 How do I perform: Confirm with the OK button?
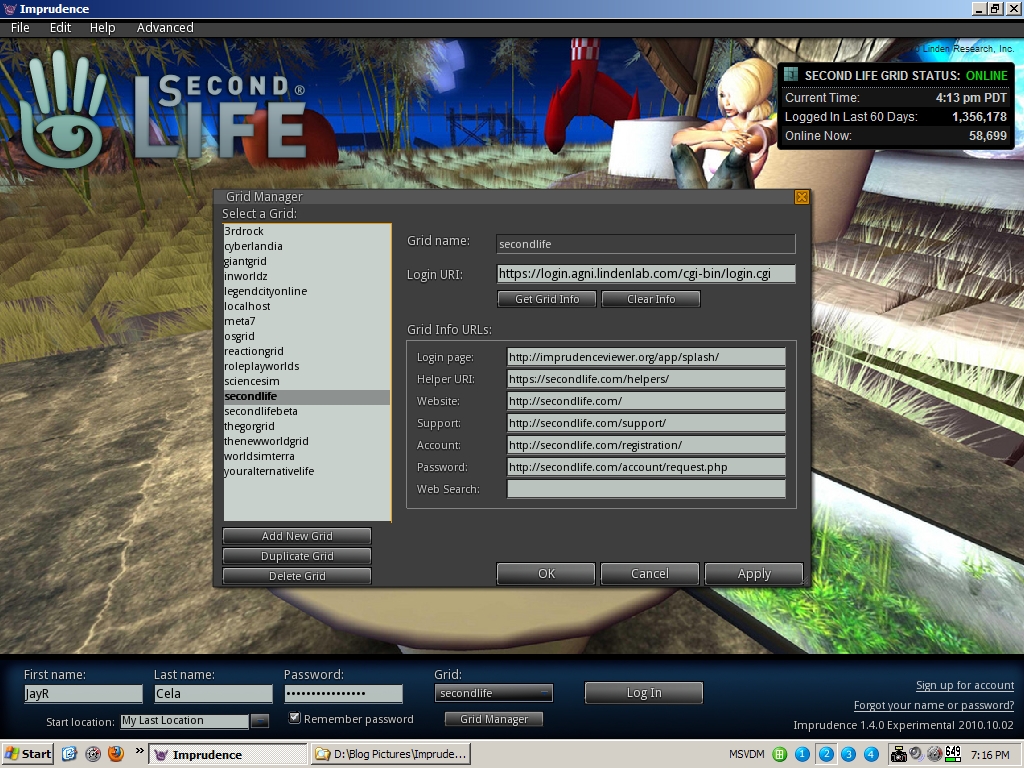(546, 573)
